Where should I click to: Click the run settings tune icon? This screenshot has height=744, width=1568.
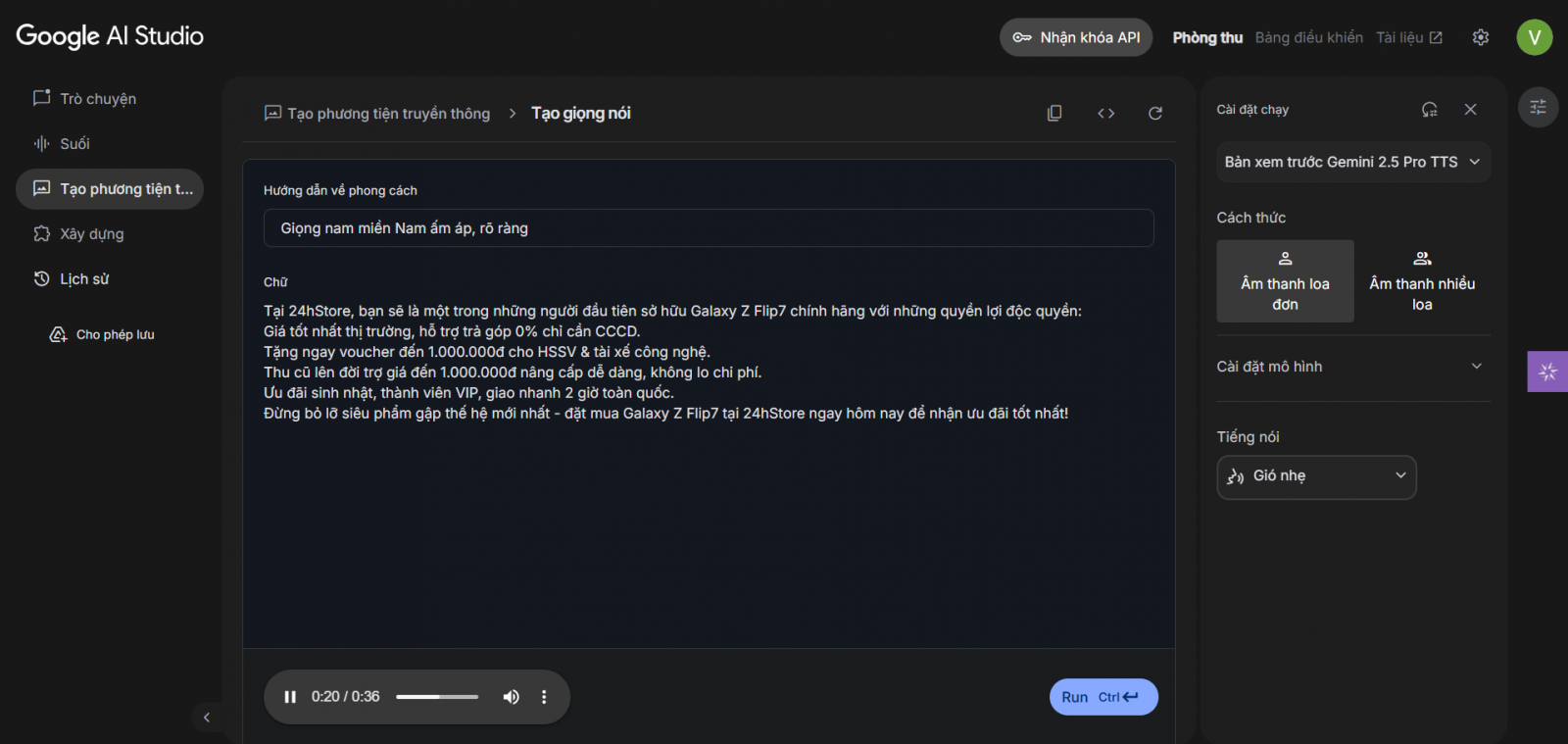(x=1538, y=107)
